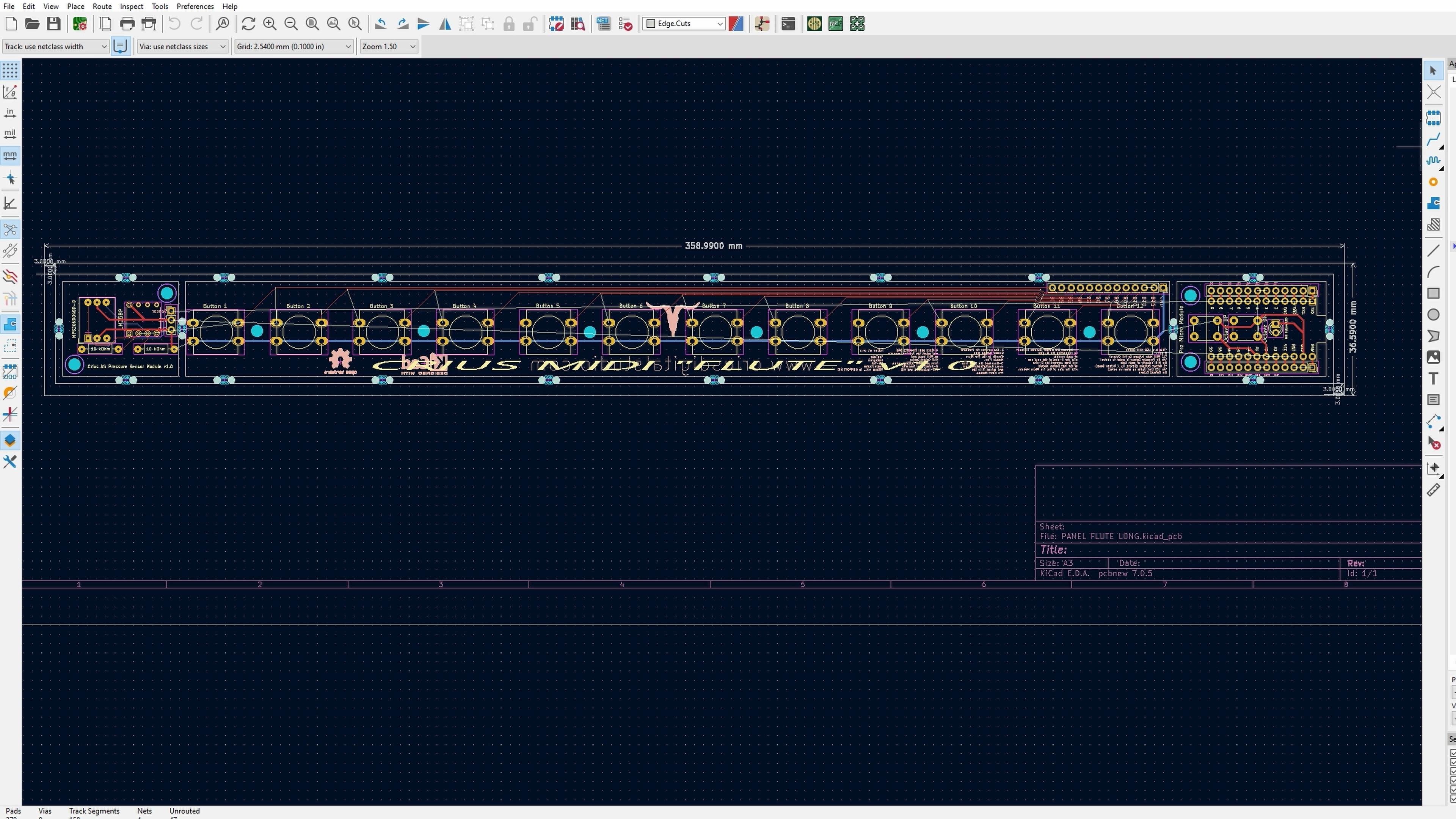This screenshot has height=819, width=1456.
Task: Open the Grid size dropdown
Action: point(348,46)
